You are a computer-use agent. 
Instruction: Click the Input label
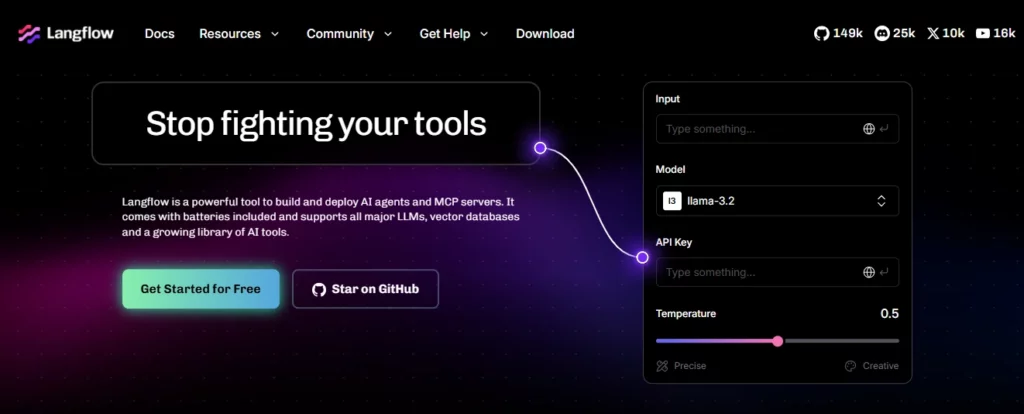668,99
